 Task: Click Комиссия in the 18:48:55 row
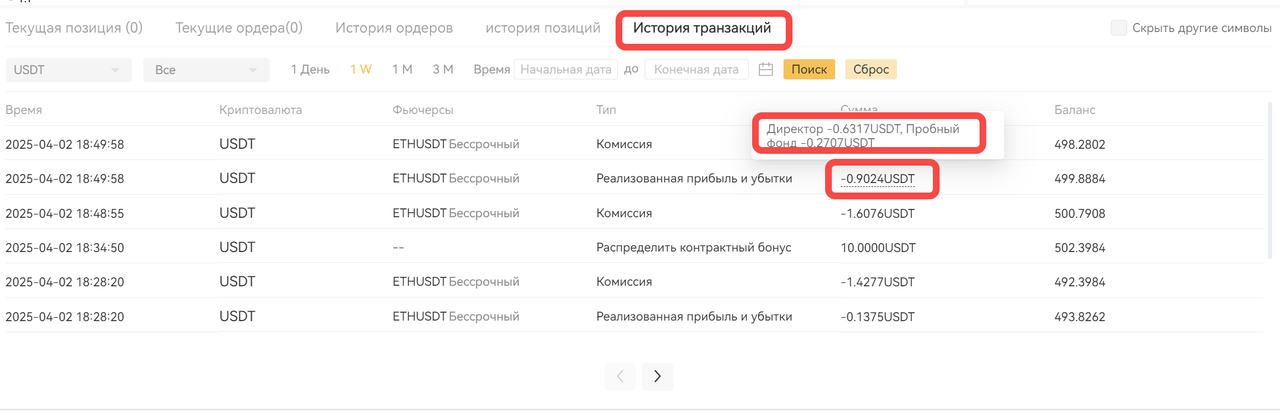coord(624,213)
